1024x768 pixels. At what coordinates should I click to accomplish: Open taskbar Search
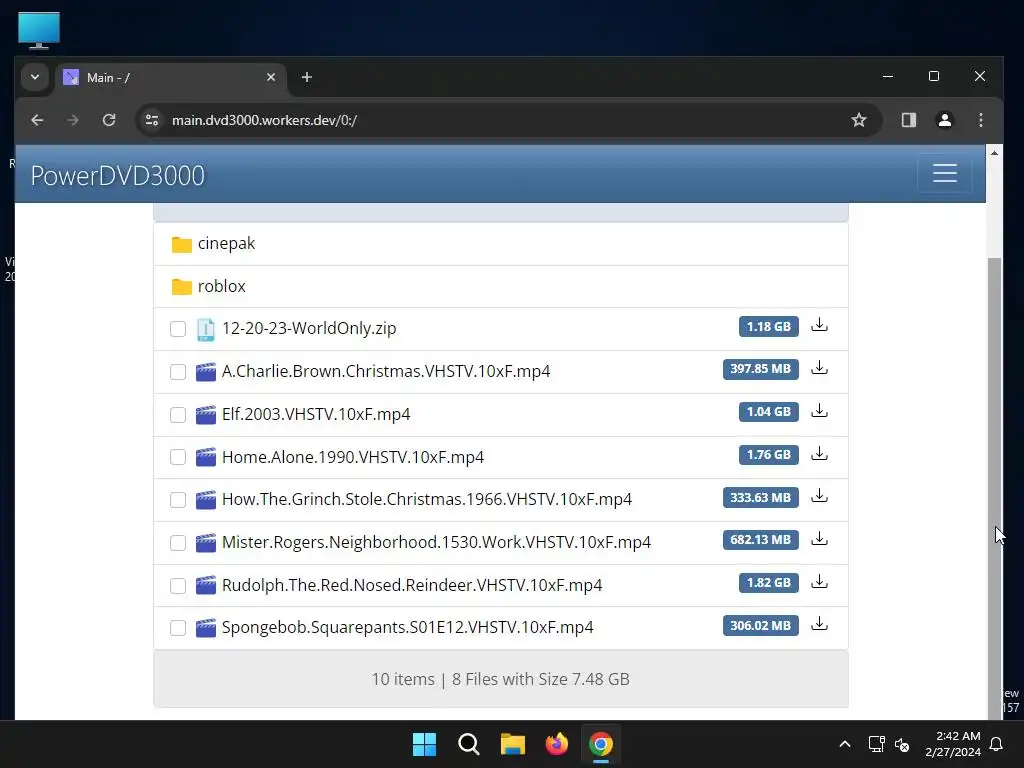tap(468, 744)
